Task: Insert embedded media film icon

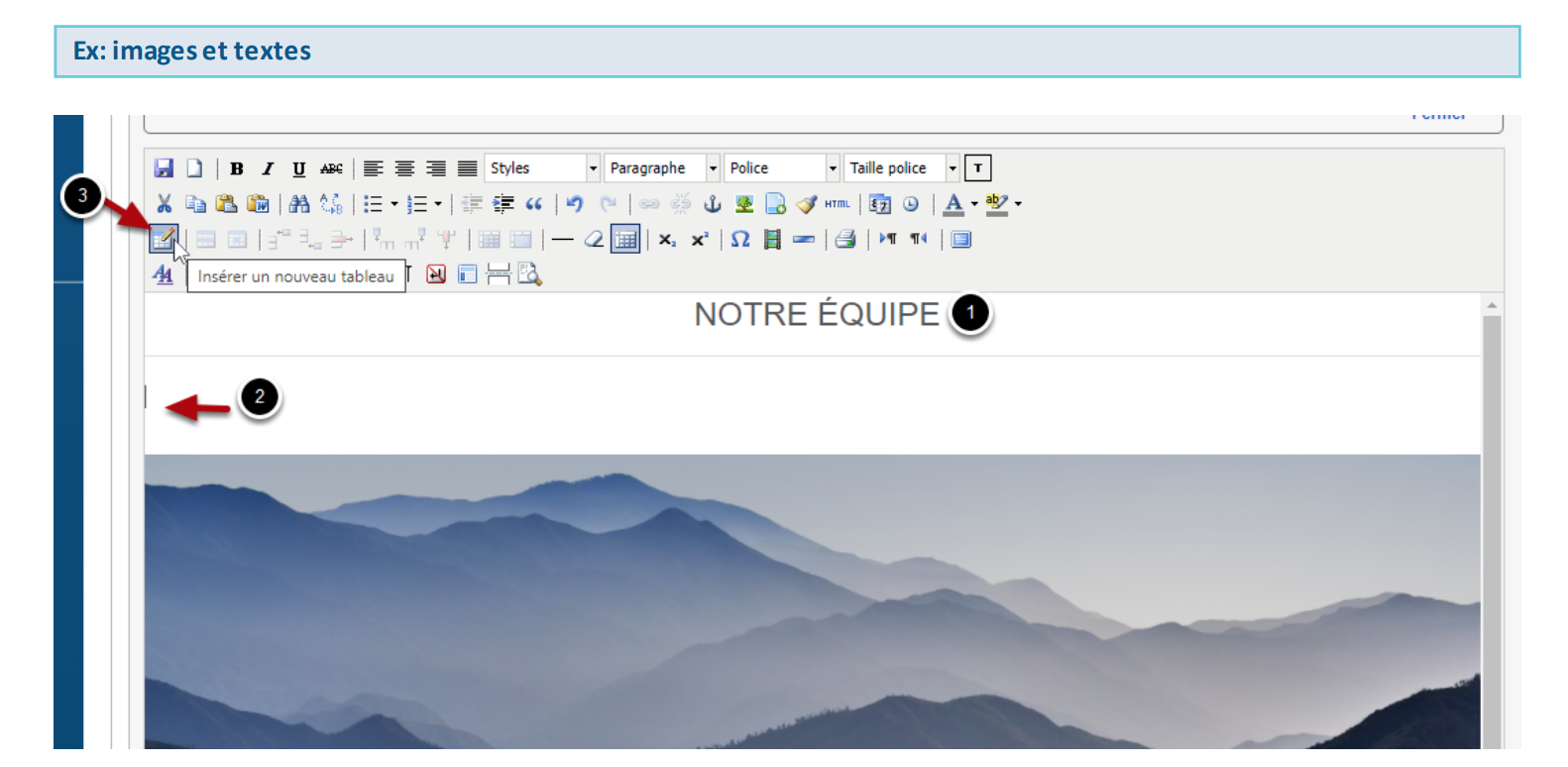Action: click(772, 240)
